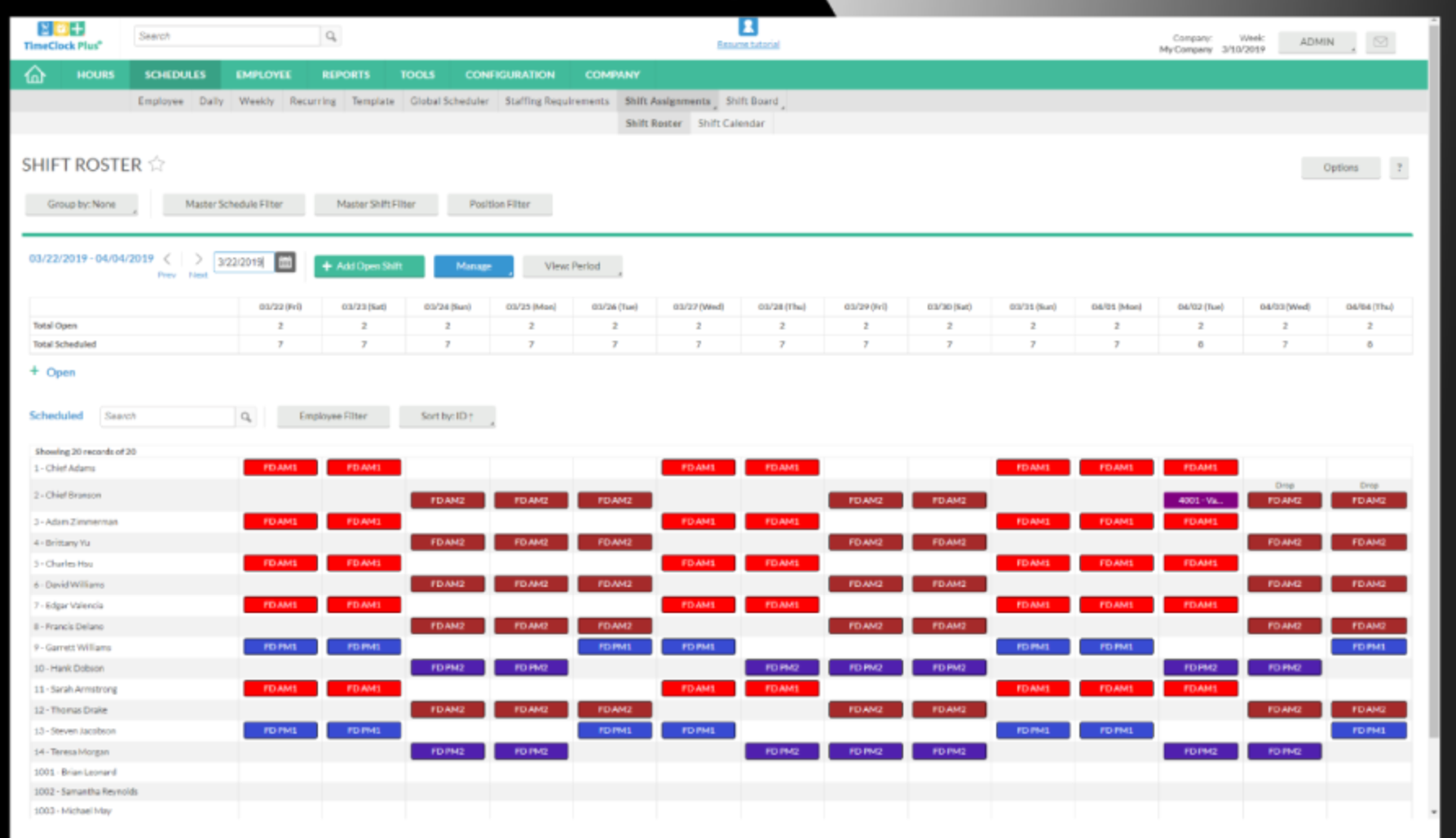The height and width of the screenshot is (838, 1456).
Task: Switch to the Shift Calendar tab
Action: 731,123
